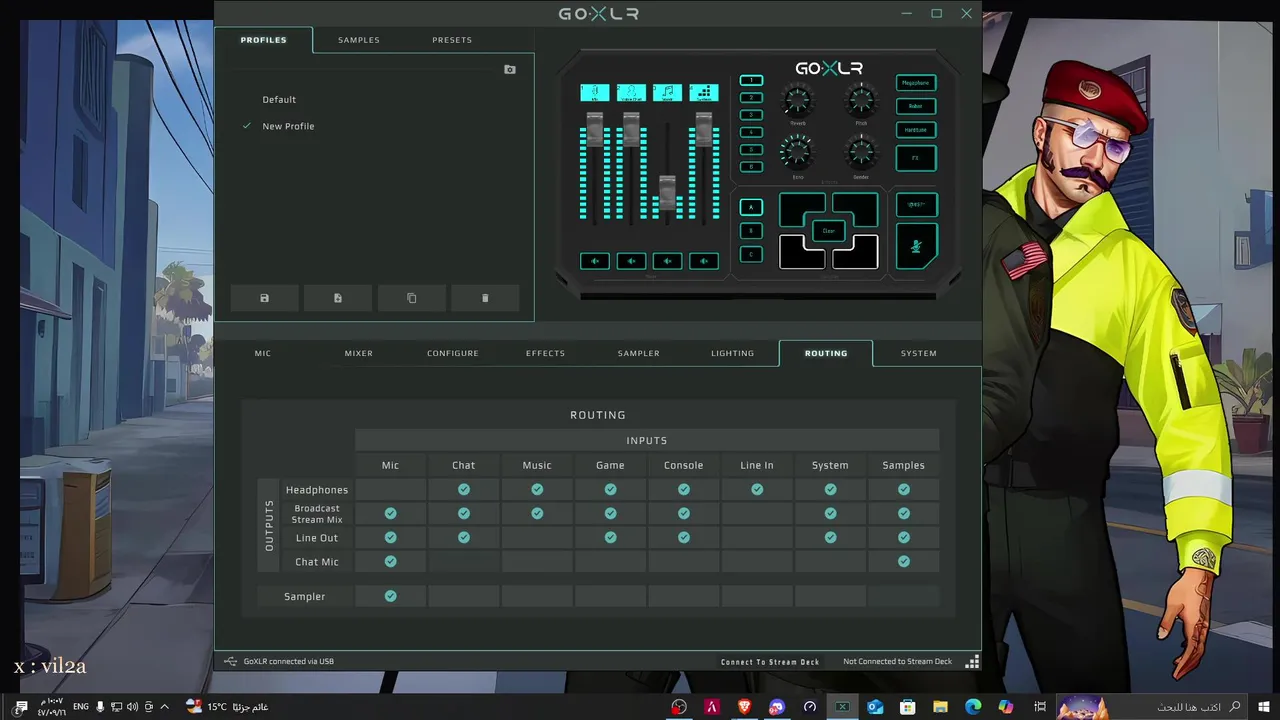Screen dimensions: 1280x720
Task: Open File Explorer from the taskbar
Action: pyautogui.click(x=940, y=707)
